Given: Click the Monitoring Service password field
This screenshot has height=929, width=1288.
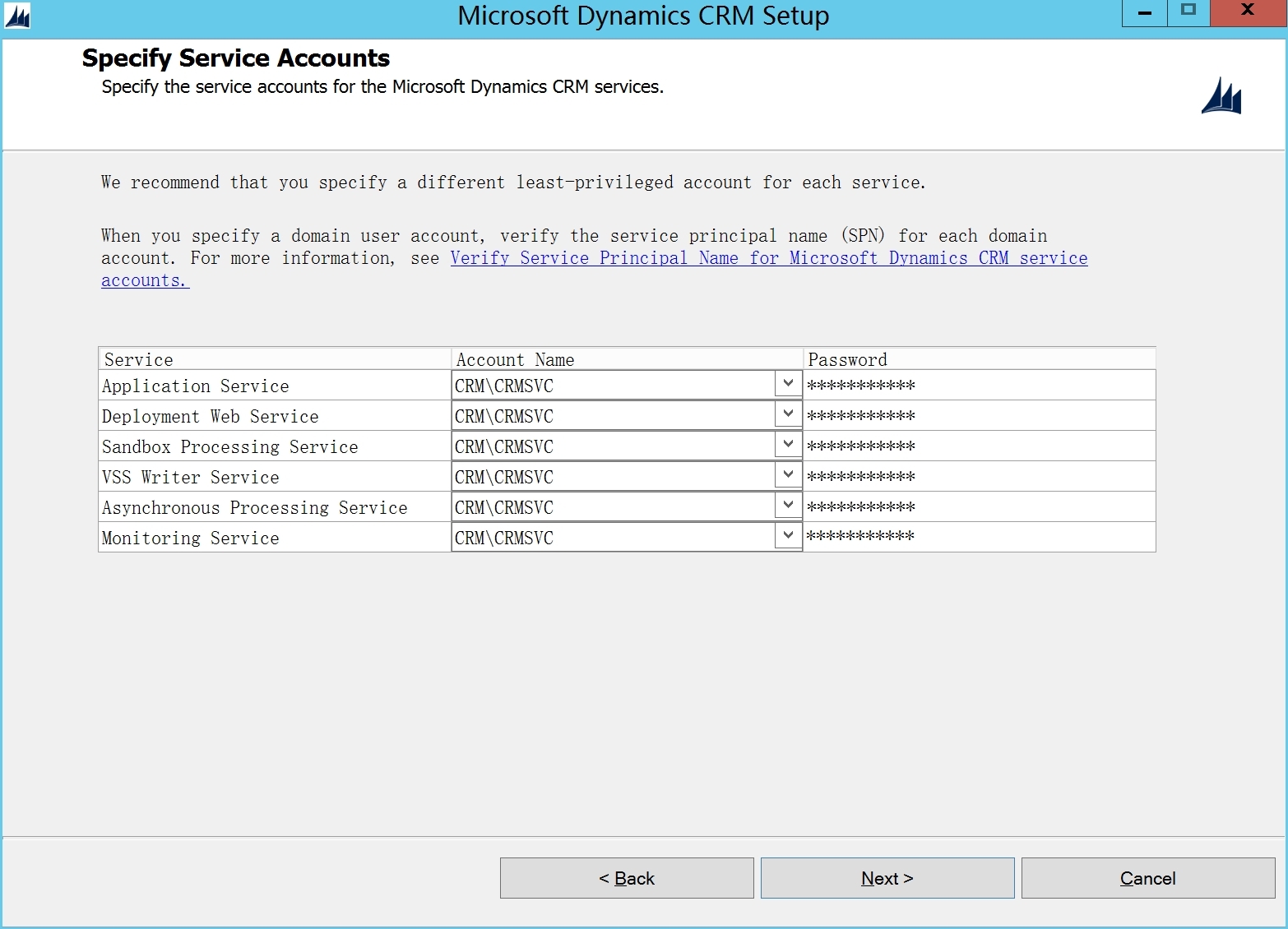Looking at the screenshot, I should coord(979,537).
